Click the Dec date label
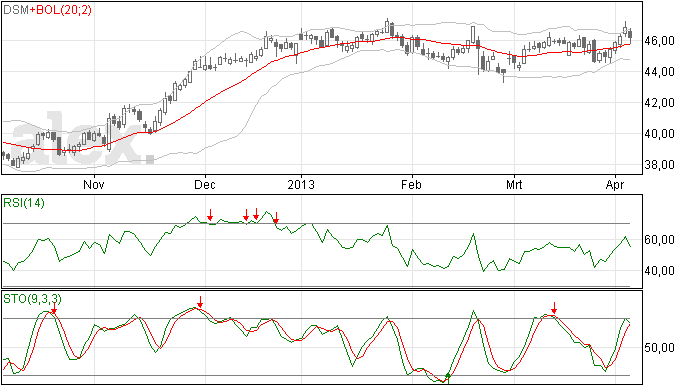 tap(205, 184)
